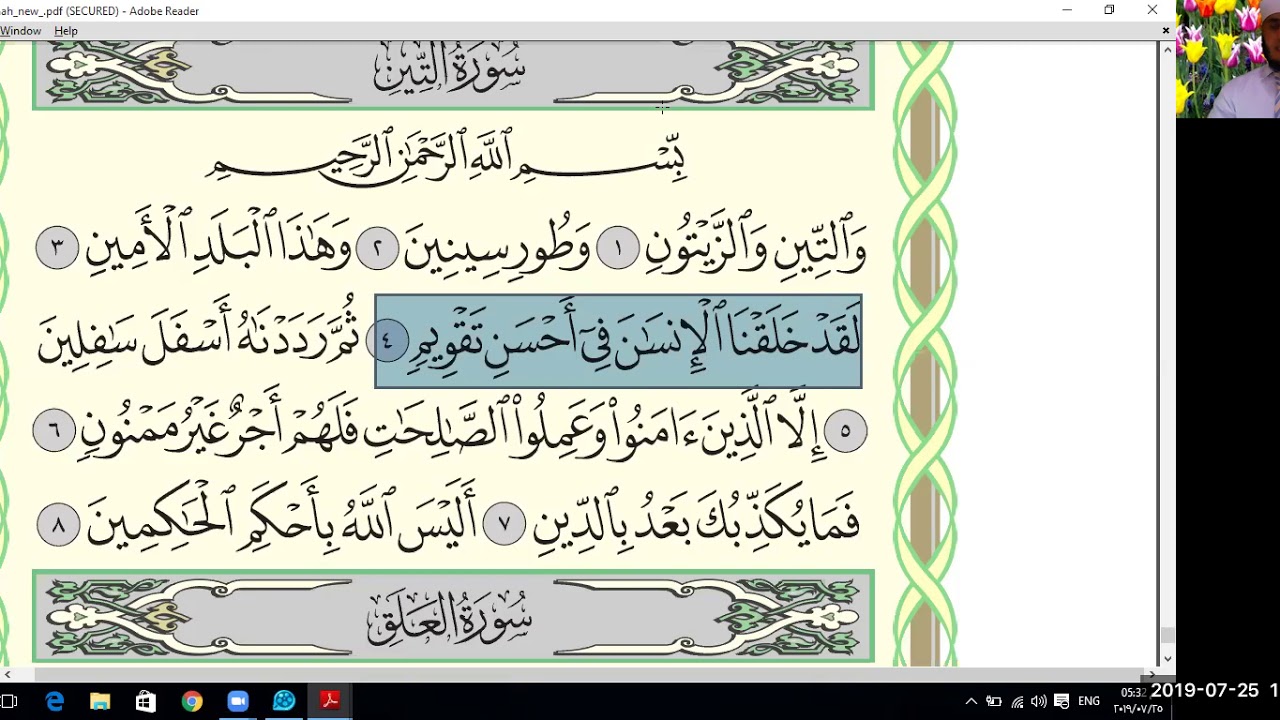
Task: Show hidden system tray icons
Action: pyautogui.click(x=971, y=702)
